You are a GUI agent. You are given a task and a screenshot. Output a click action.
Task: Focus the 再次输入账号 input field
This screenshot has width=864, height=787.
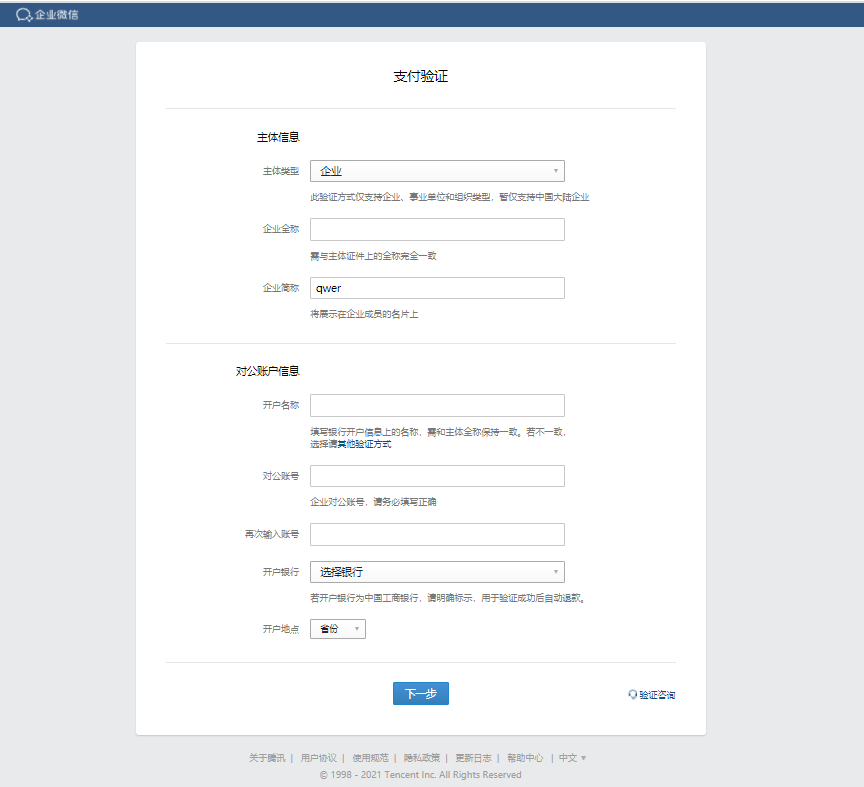pos(437,535)
